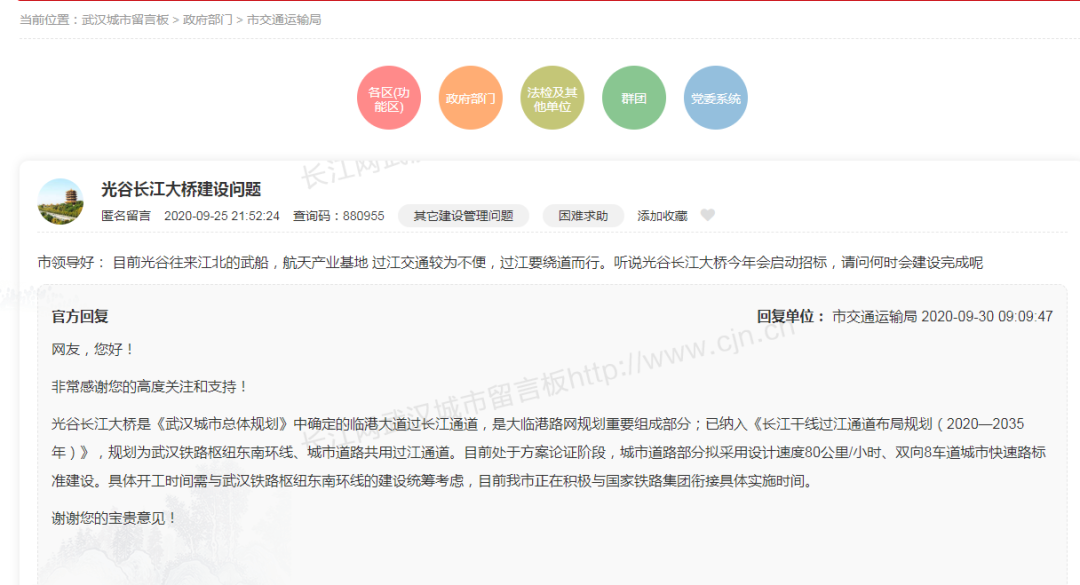Open the 法检及其他单位 olive circle category
The height and width of the screenshot is (585, 1080).
pyautogui.click(x=552, y=98)
